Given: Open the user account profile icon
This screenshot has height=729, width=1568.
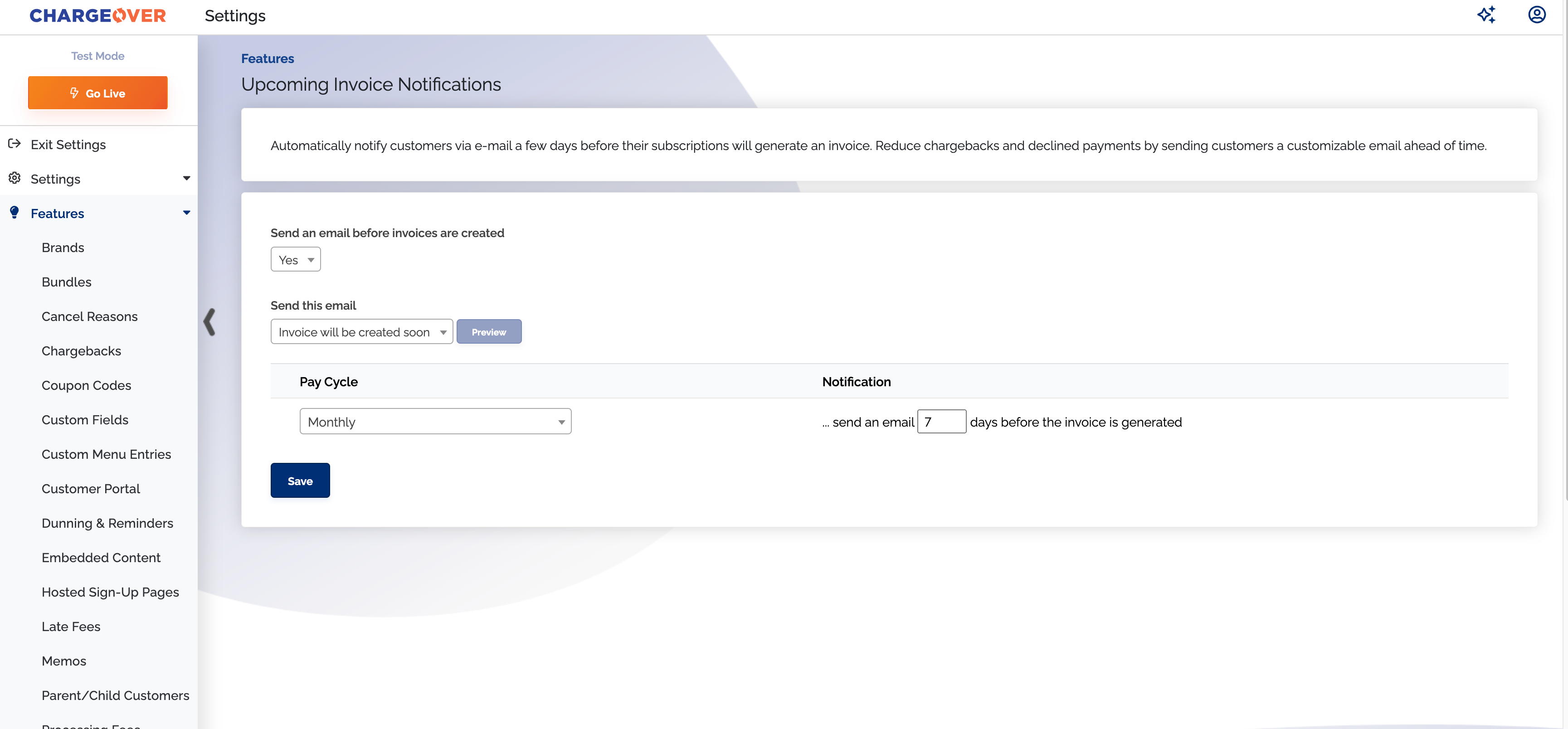Looking at the screenshot, I should (x=1536, y=15).
